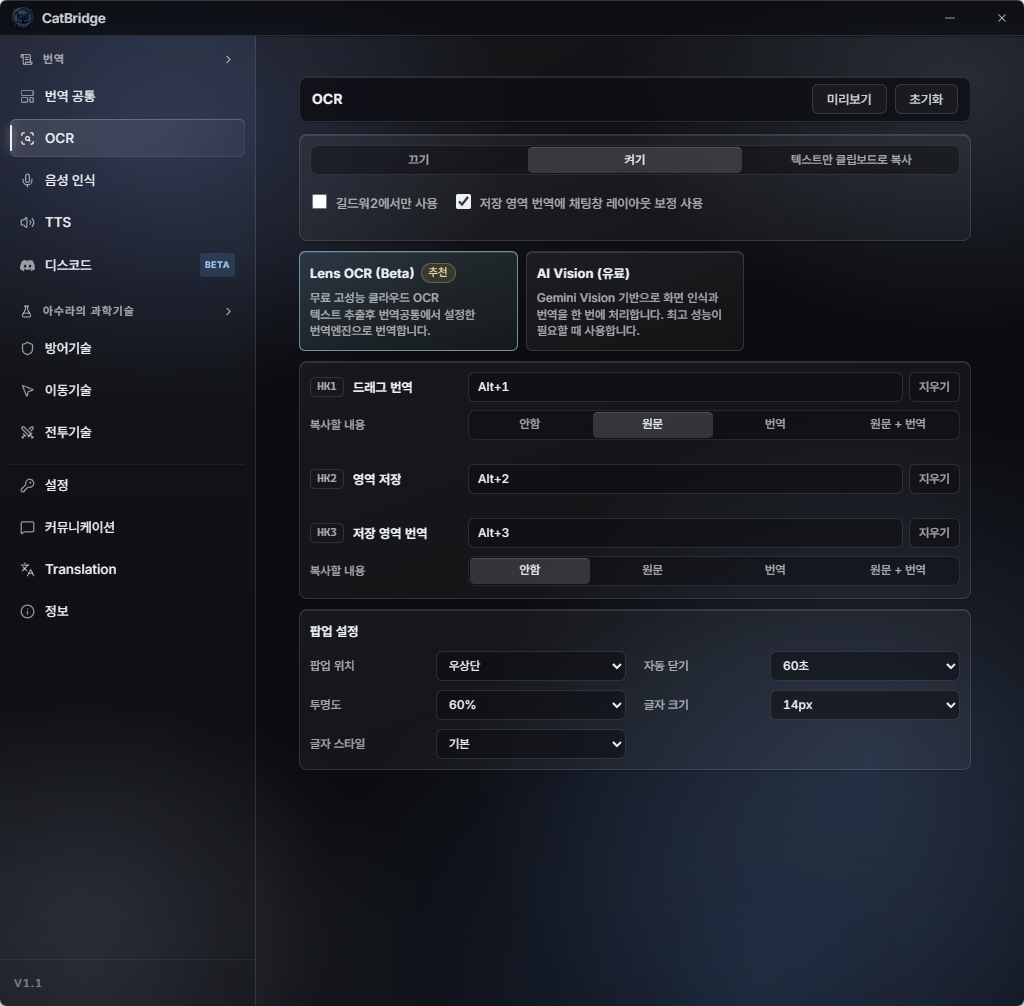The image size is (1024, 1006).
Task: Click the Translation language icon
Action: (27, 570)
